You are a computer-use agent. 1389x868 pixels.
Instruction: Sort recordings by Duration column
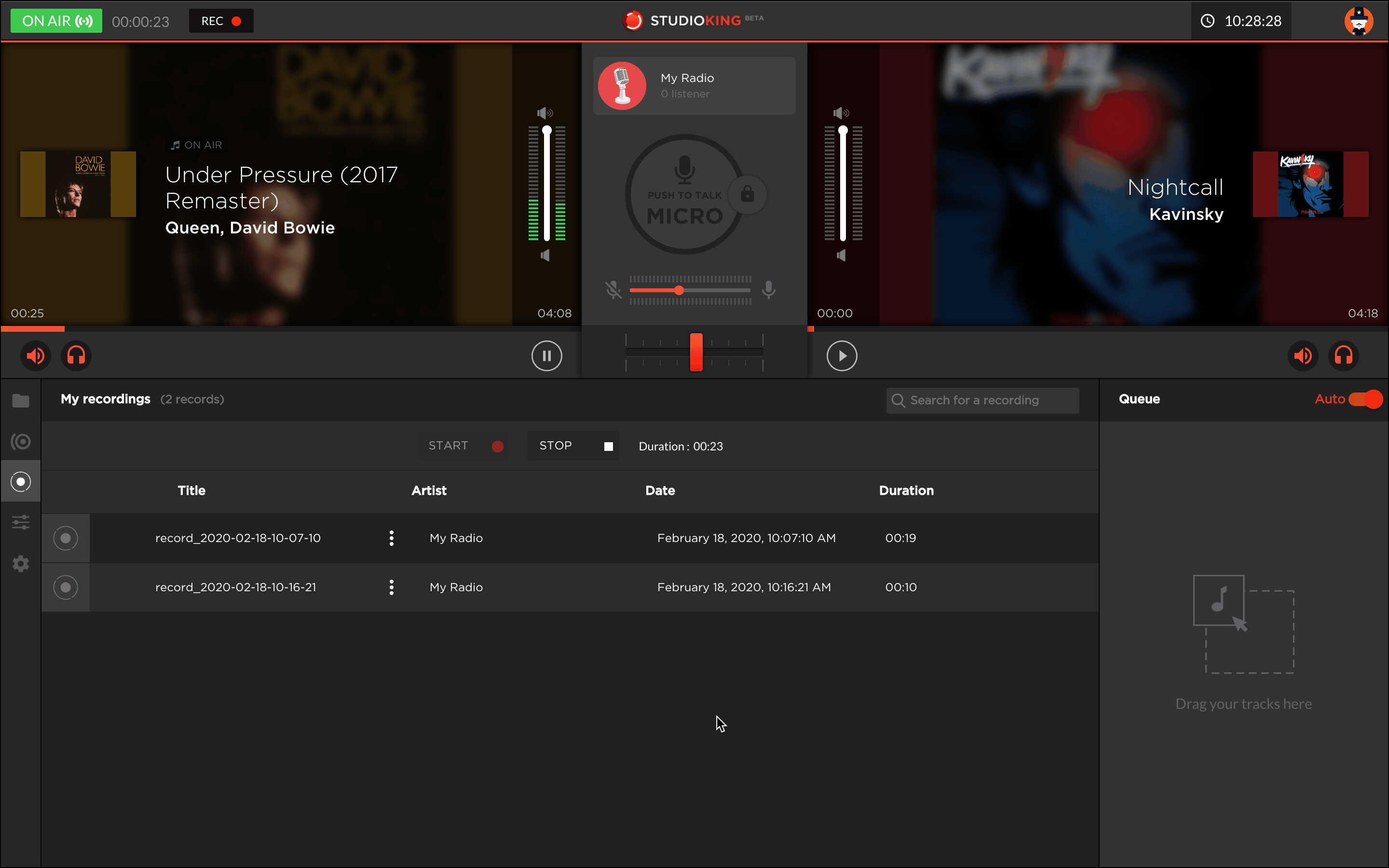coord(906,490)
